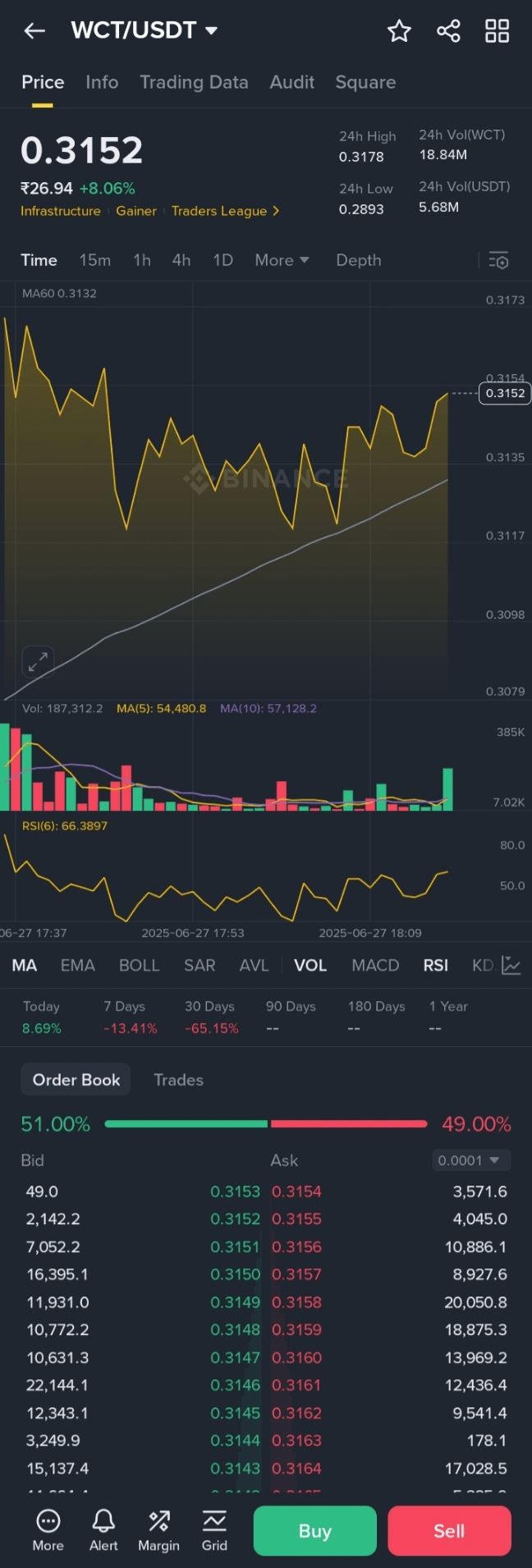Open Grid trading icon
This screenshot has height=1568, width=532.
[x=214, y=1531]
